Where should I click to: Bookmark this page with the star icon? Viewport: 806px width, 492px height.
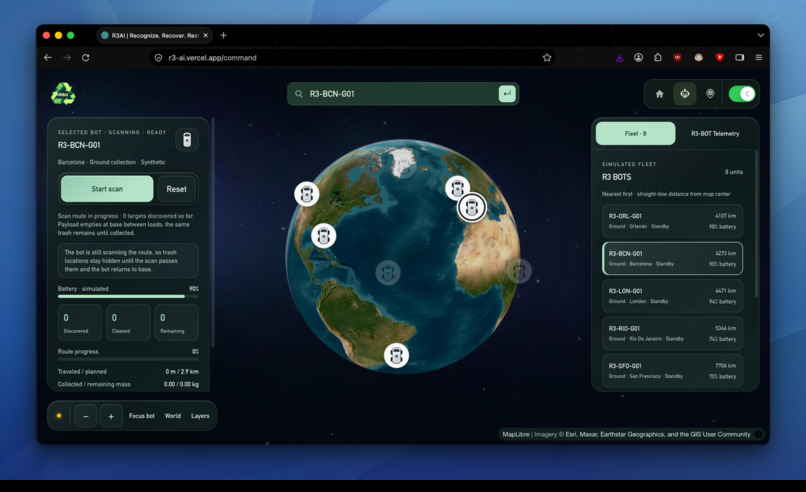[547, 58]
